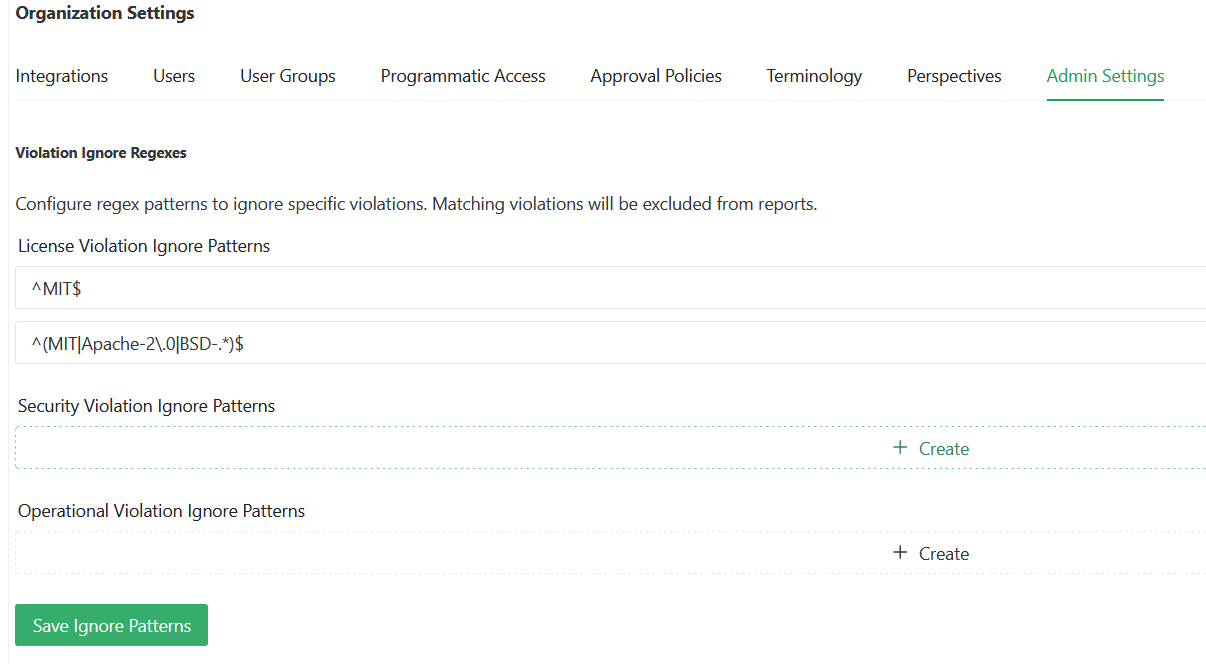Switch to the Integrations tab
Image resolution: width=1206 pixels, height=664 pixels.
click(61, 76)
